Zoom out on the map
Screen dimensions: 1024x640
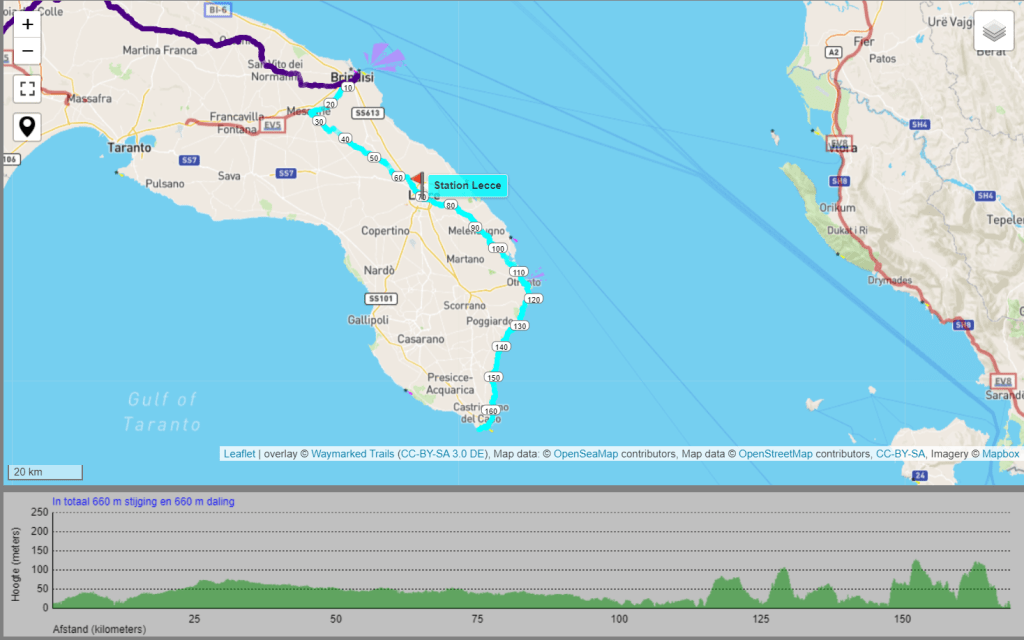pyautogui.click(x=27, y=50)
